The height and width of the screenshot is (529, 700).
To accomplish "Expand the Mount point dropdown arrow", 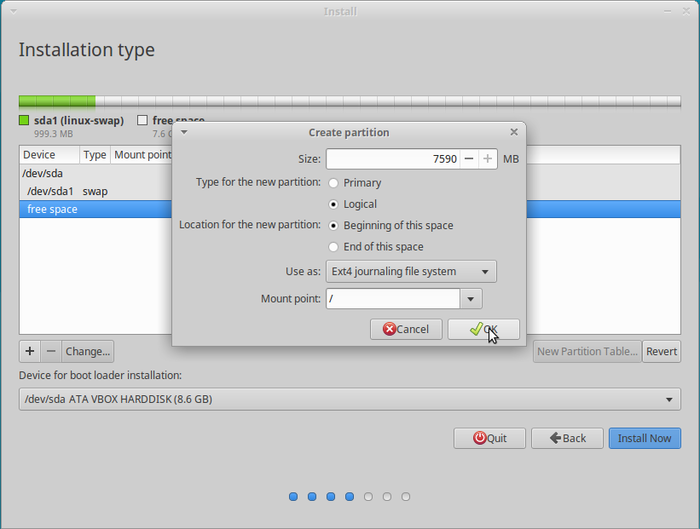I will click(x=471, y=299).
